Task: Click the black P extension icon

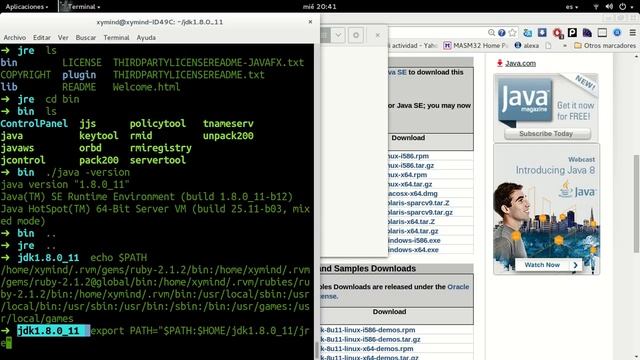Action: click(572, 33)
